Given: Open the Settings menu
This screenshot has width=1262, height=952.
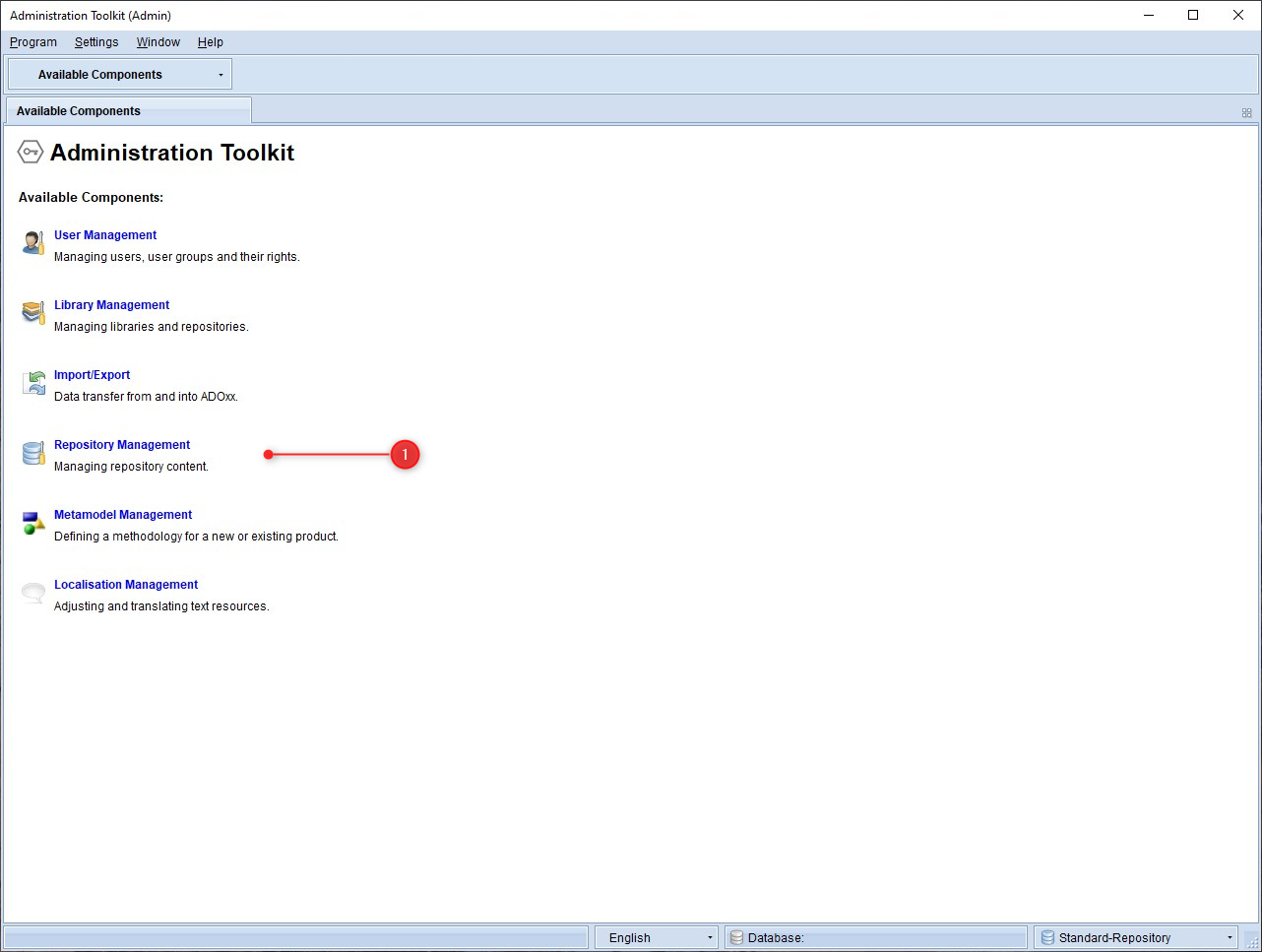Looking at the screenshot, I should pos(96,42).
